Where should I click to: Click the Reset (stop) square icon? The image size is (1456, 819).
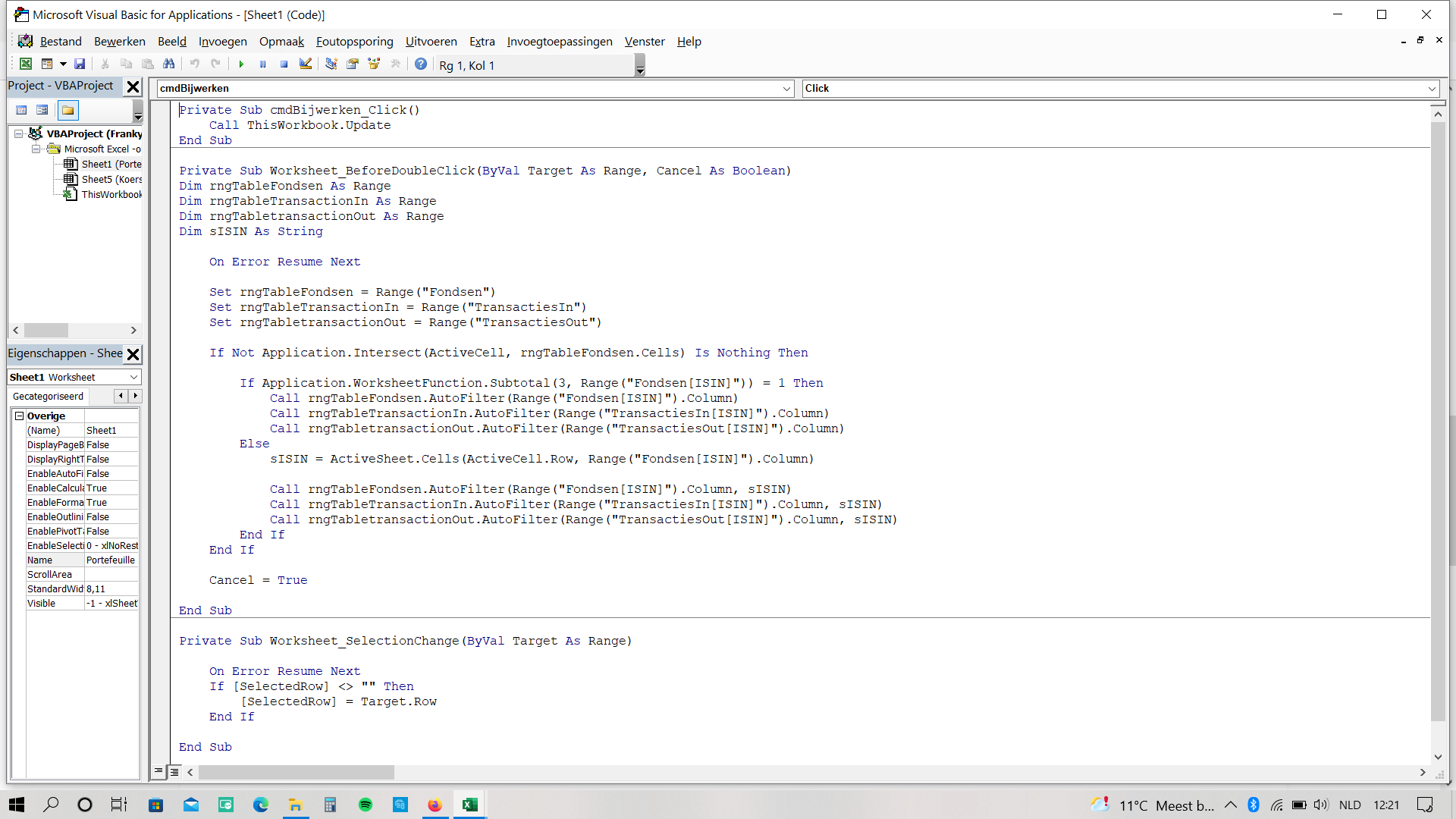pyautogui.click(x=284, y=64)
